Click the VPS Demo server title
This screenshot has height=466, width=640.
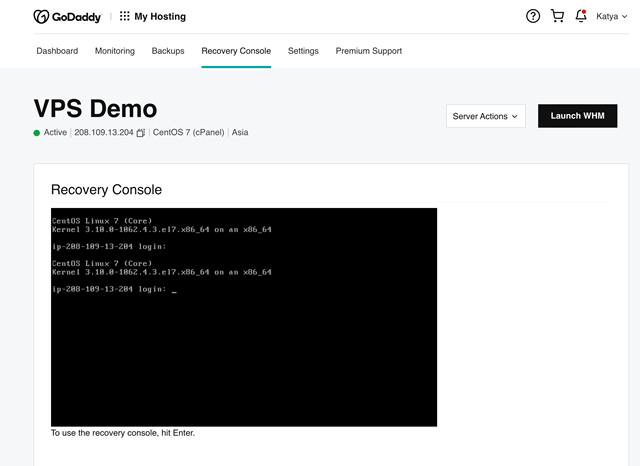95,109
